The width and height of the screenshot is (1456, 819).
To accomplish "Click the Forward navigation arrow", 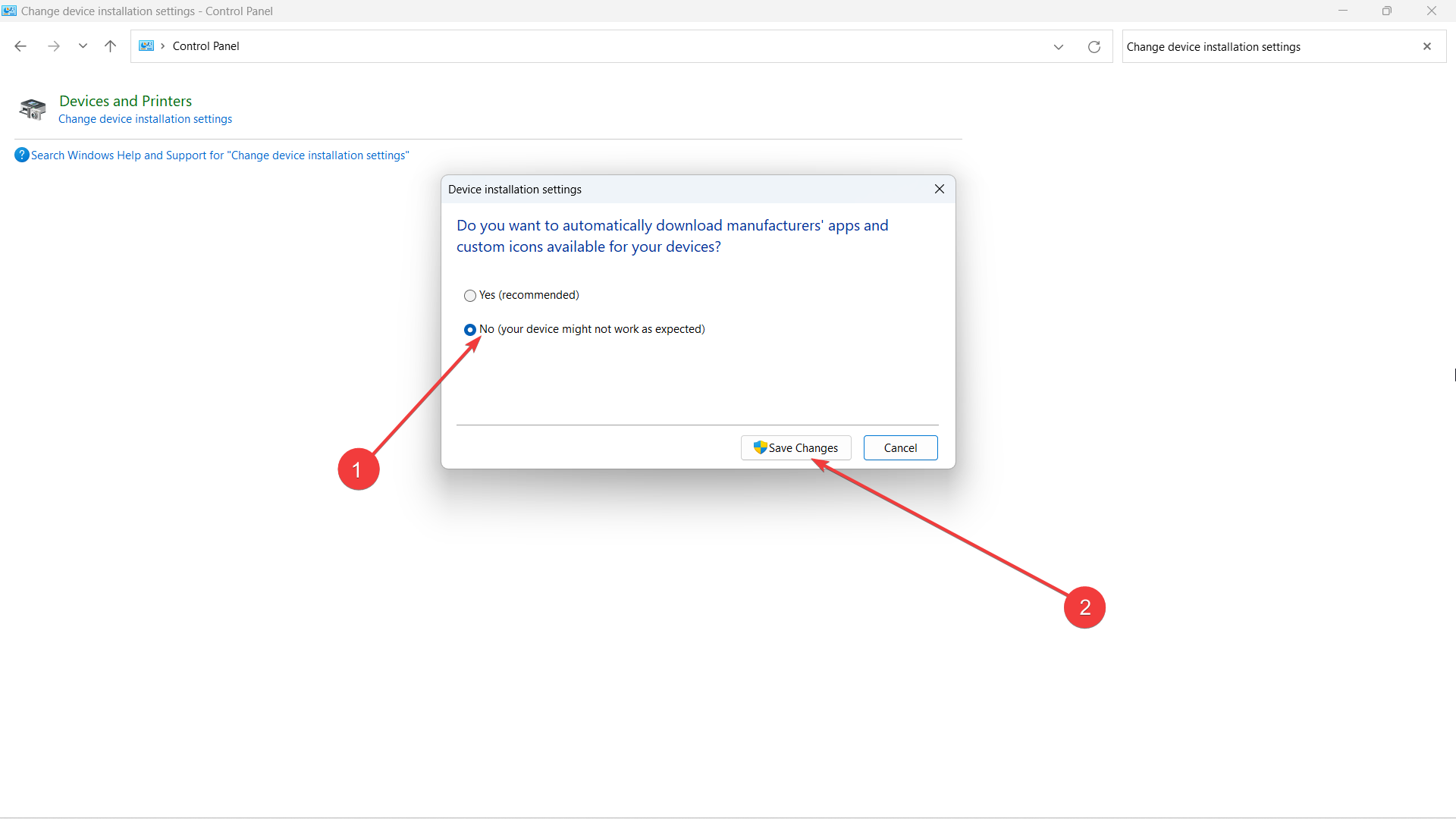I will point(53,46).
